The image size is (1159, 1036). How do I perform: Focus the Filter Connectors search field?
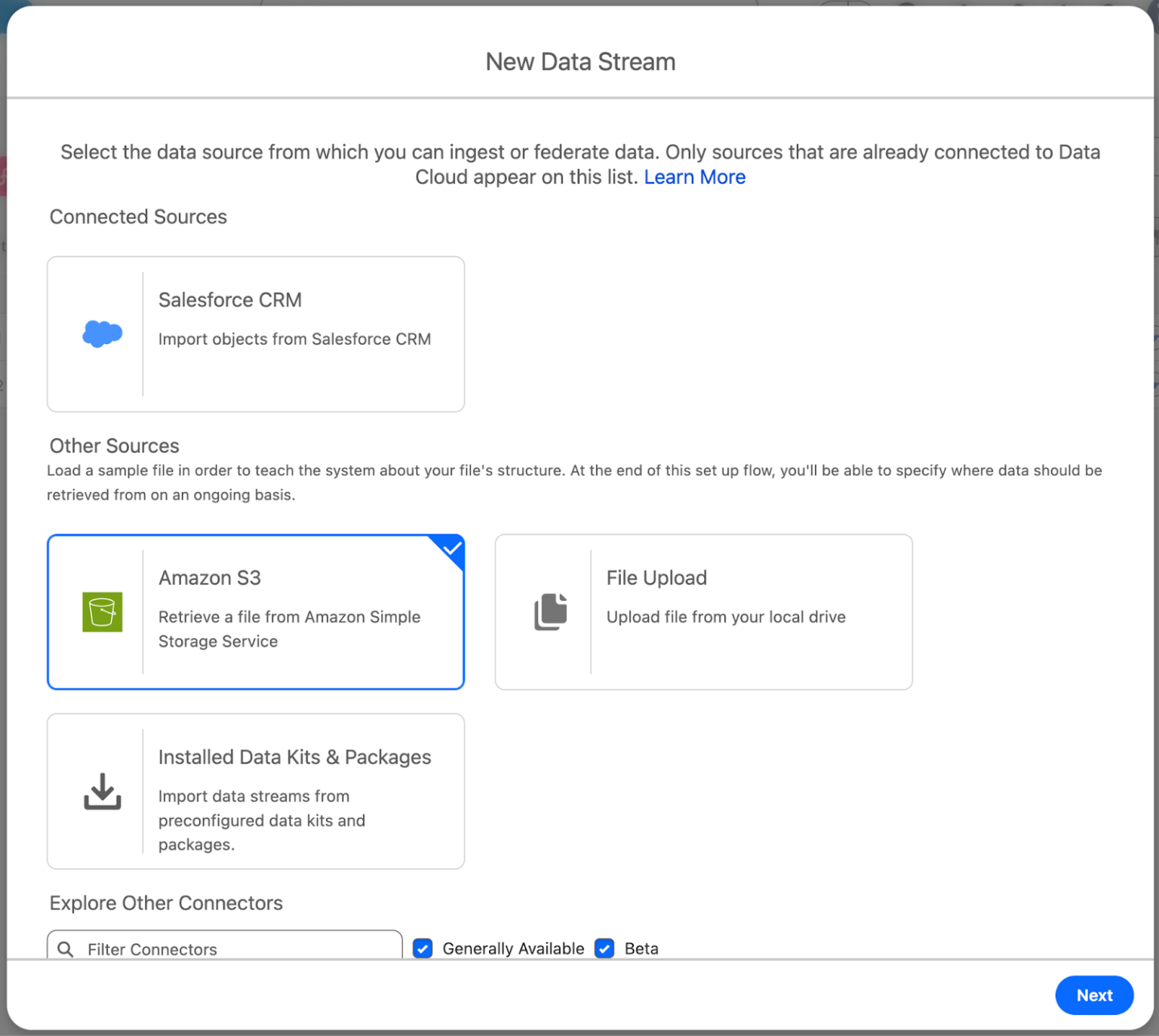point(225,946)
